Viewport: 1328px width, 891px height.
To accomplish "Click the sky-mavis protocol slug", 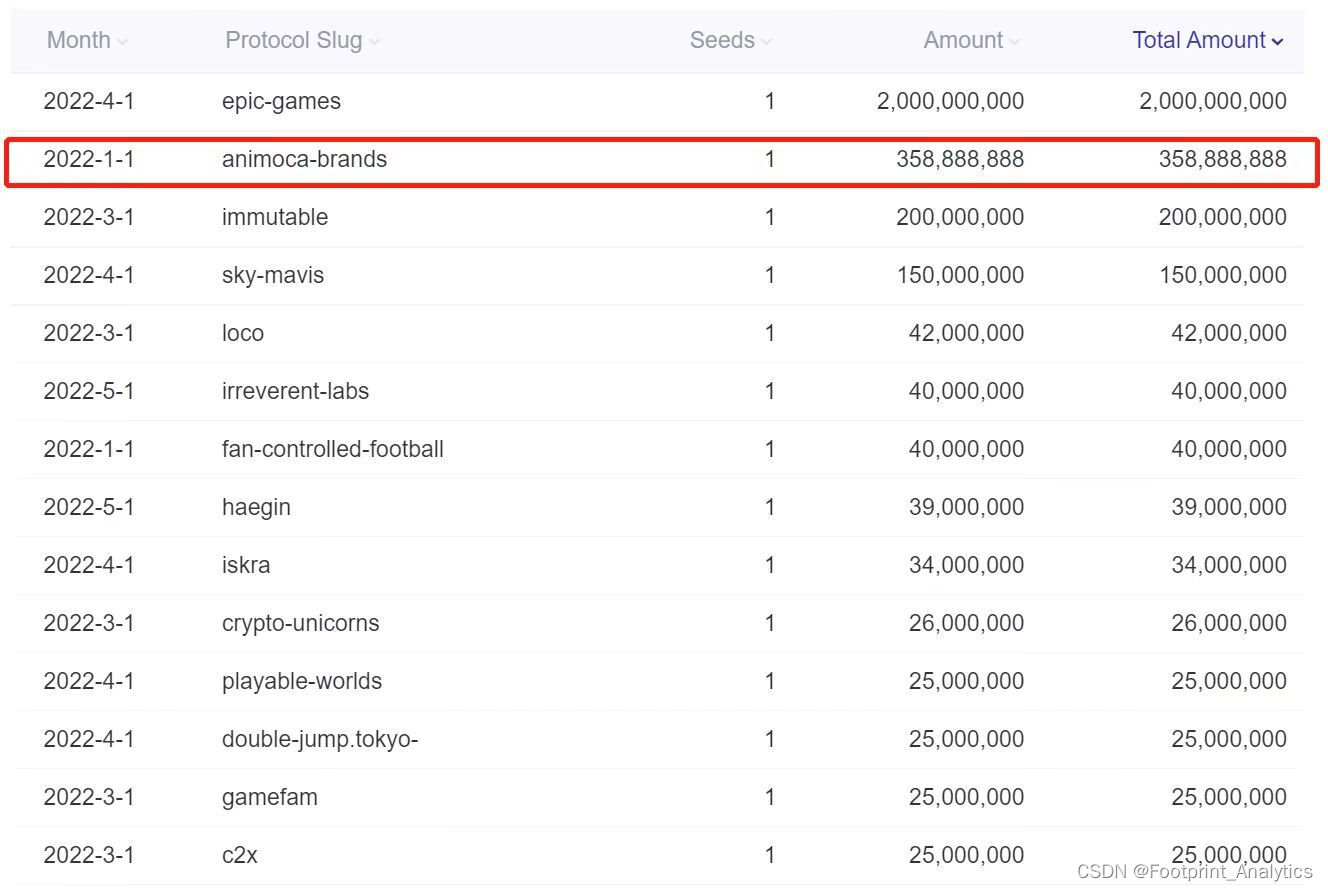I will pos(273,275).
